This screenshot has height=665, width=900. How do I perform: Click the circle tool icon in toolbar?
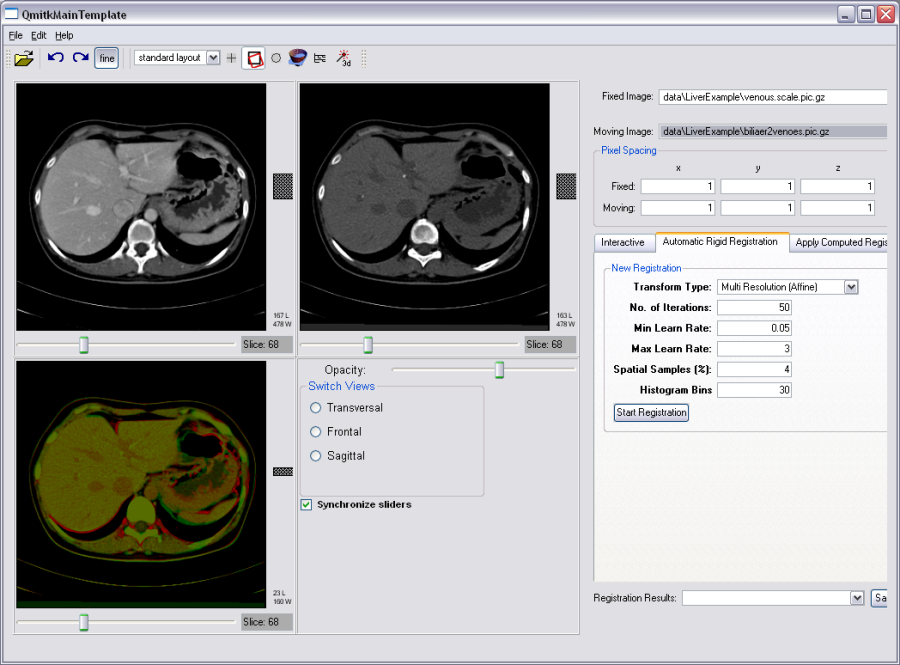tap(276, 58)
